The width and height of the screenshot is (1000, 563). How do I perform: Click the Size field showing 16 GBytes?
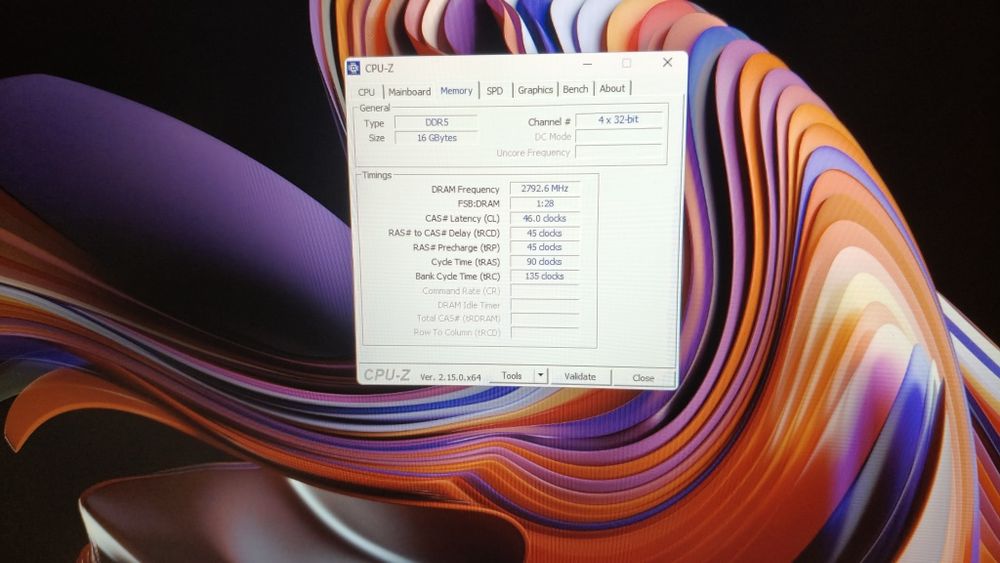(x=436, y=138)
